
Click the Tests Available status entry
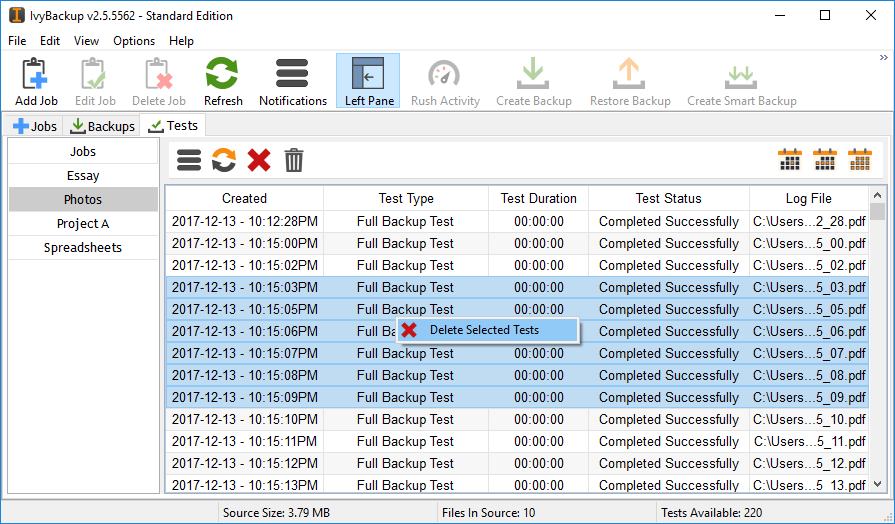(x=711, y=513)
